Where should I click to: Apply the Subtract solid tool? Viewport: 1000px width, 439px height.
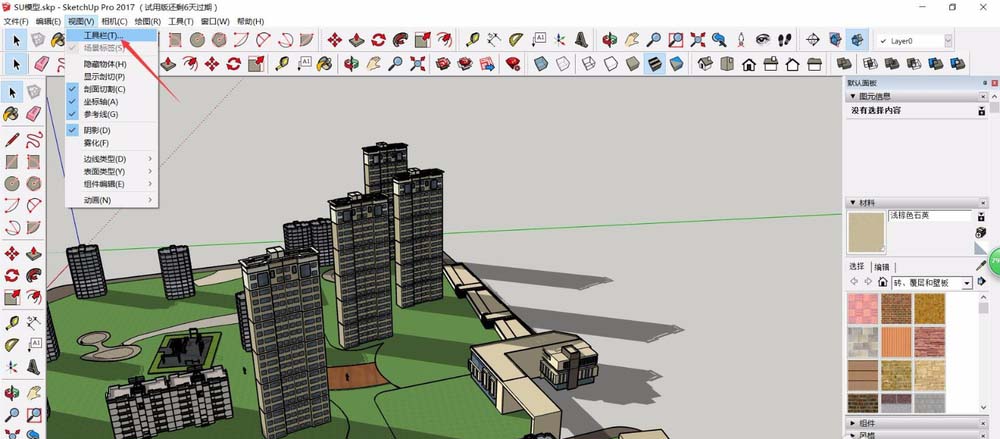point(914,64)
